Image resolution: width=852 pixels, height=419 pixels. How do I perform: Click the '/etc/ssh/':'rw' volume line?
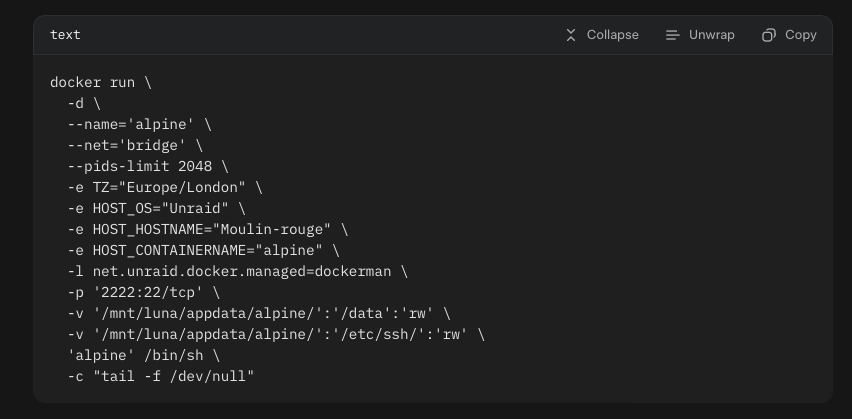276,334
